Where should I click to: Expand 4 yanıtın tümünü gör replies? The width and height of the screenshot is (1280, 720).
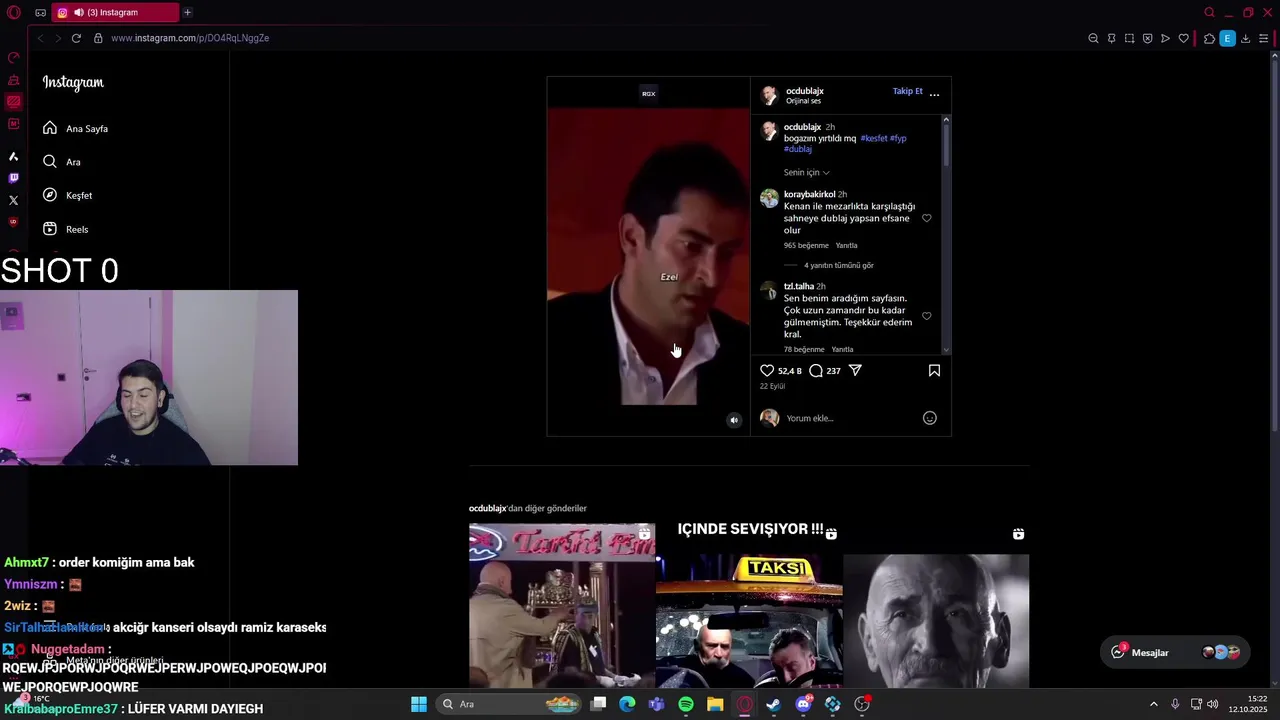click(838, 265)
